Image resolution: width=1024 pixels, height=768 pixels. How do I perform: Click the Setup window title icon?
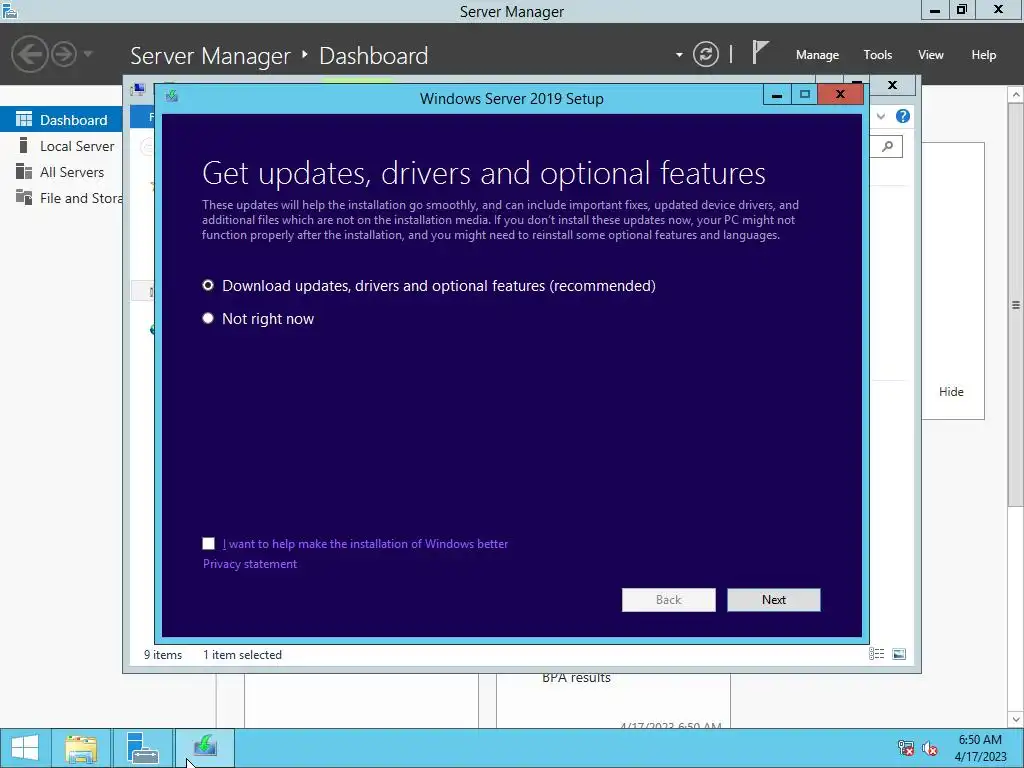[x=172, y=96]
